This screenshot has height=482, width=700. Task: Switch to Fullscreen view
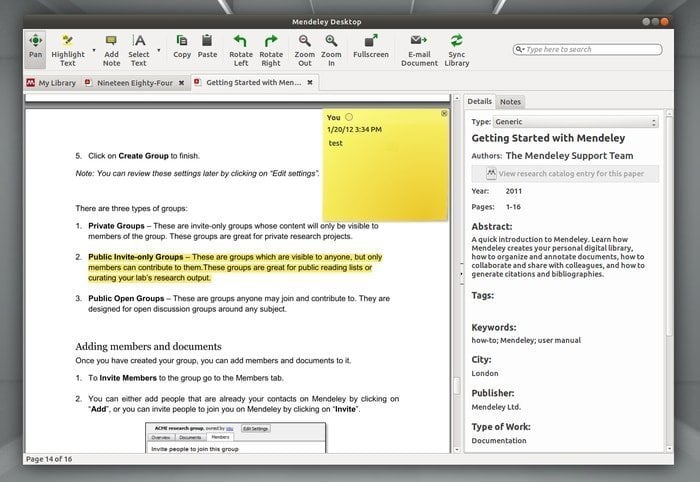[x=371, y=46]
